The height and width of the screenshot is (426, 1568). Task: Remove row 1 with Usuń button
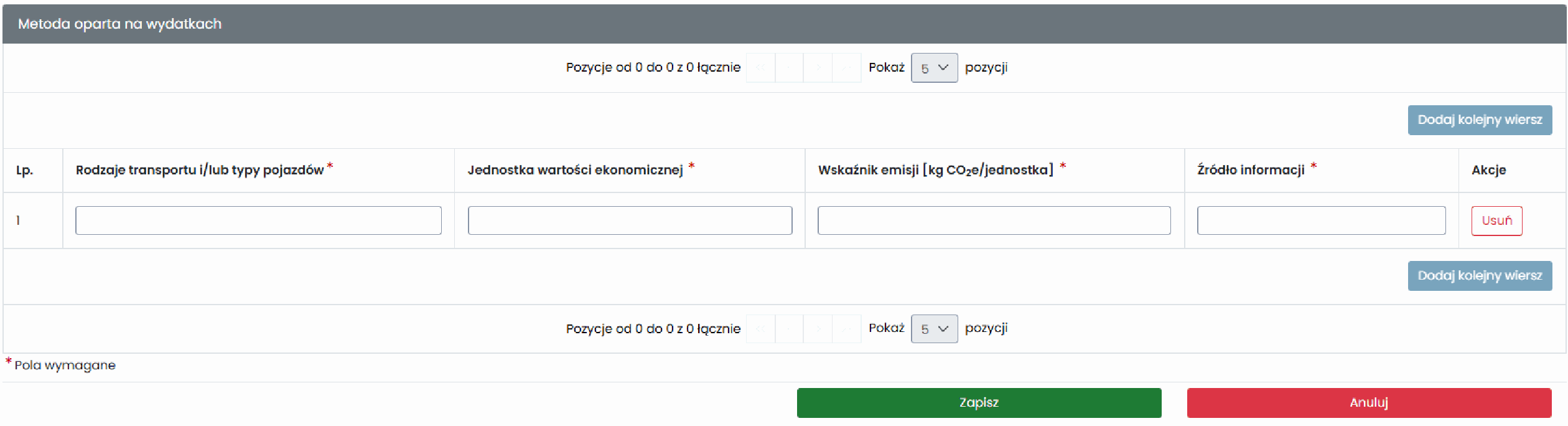(1496, 221)
